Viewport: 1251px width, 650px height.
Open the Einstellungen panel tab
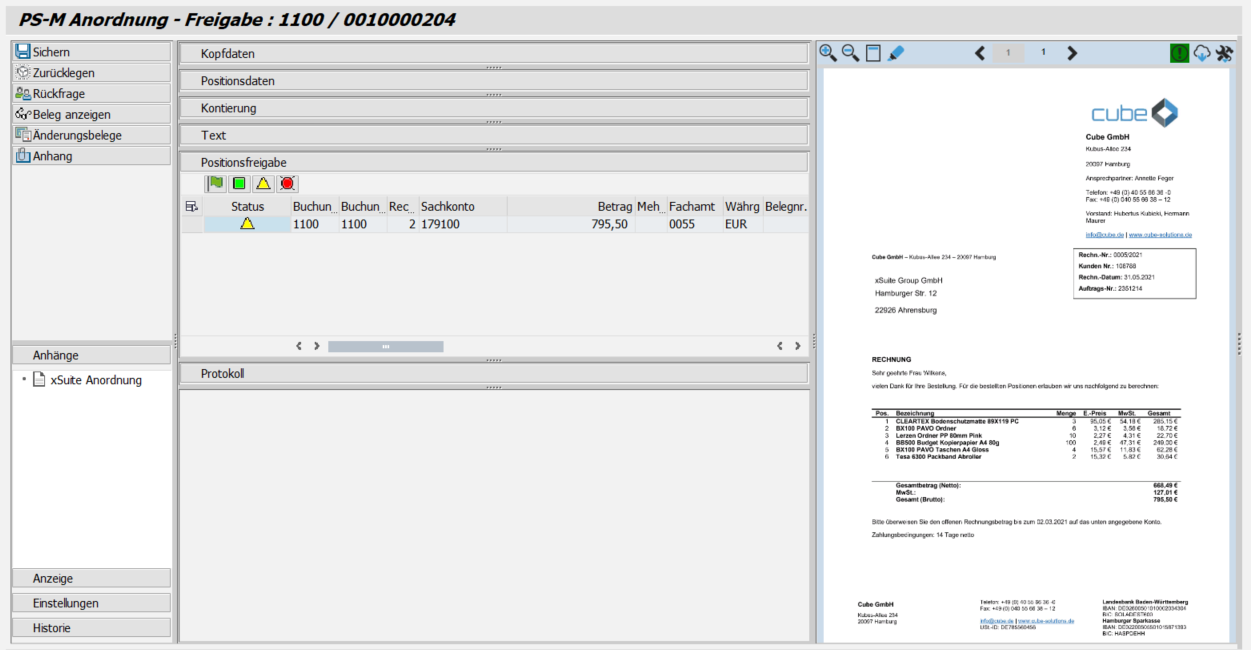[91, 603]
